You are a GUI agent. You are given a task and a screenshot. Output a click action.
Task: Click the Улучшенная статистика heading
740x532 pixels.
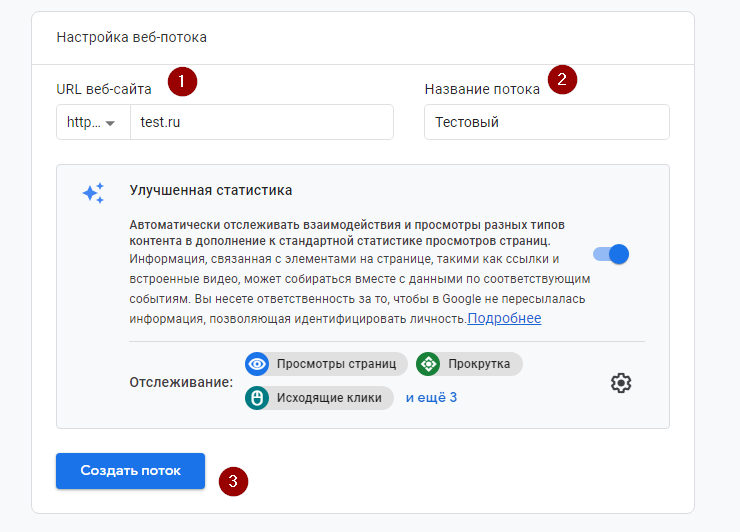pyautogui.click(x=211, y=190)
